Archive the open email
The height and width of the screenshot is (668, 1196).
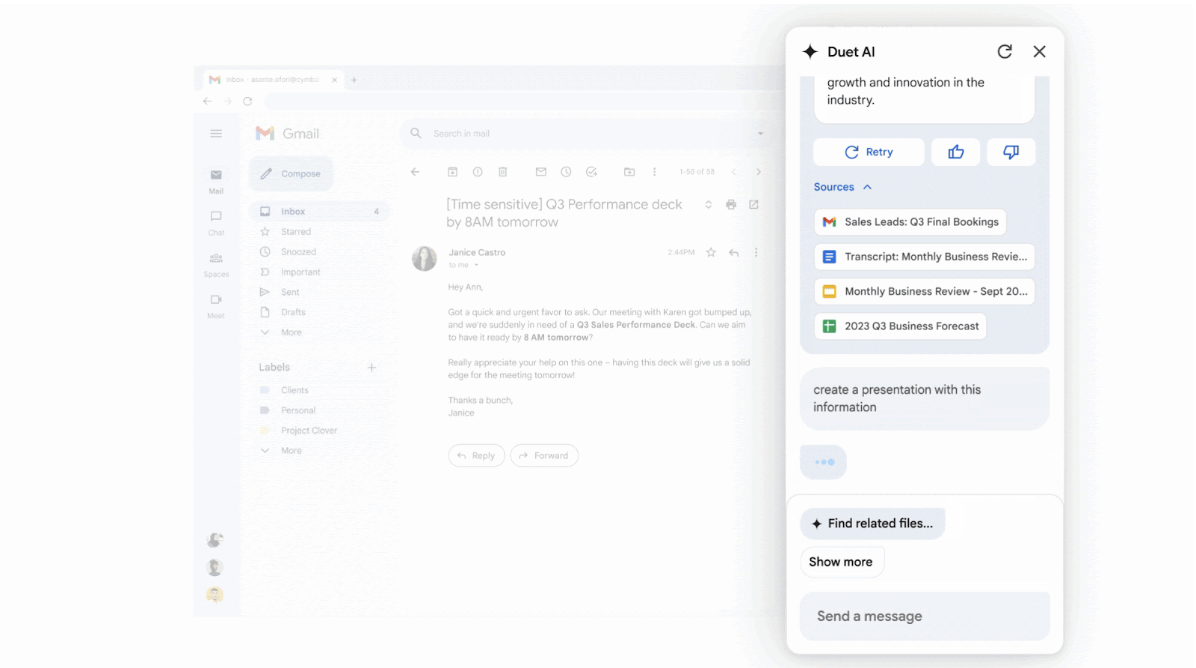pos(452,172)
